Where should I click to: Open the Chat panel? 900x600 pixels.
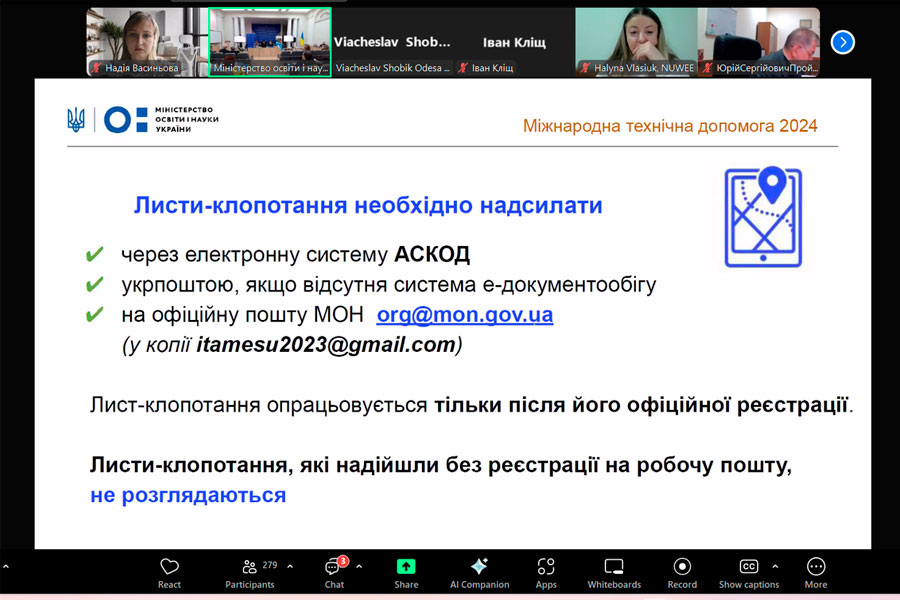coord(333,572)
